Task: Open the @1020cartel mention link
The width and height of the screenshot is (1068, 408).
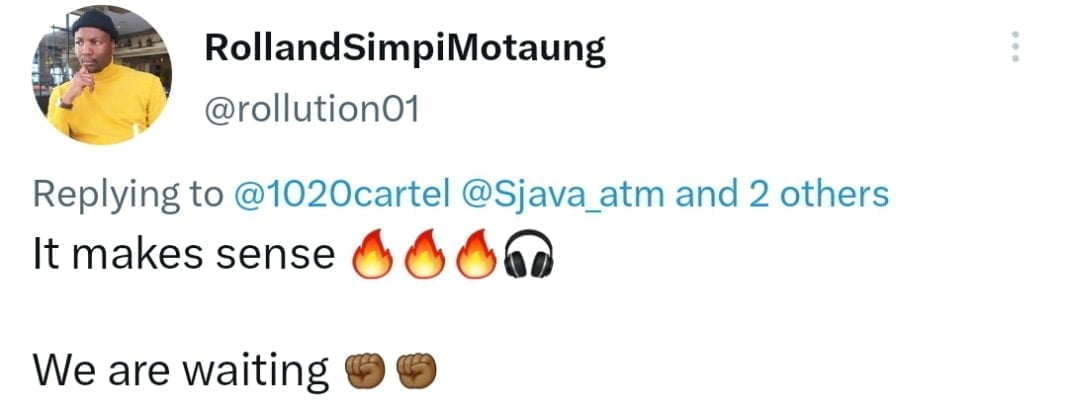Action: pos(341,195)
